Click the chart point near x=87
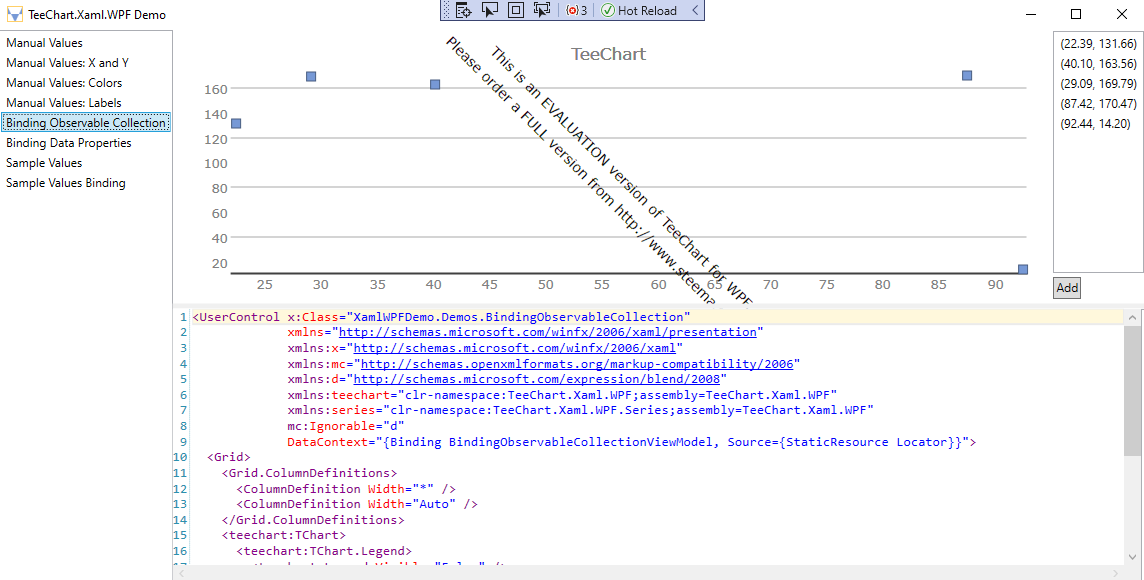The width and height of the screenshot is (1144, 580). [x=967, y=75]
